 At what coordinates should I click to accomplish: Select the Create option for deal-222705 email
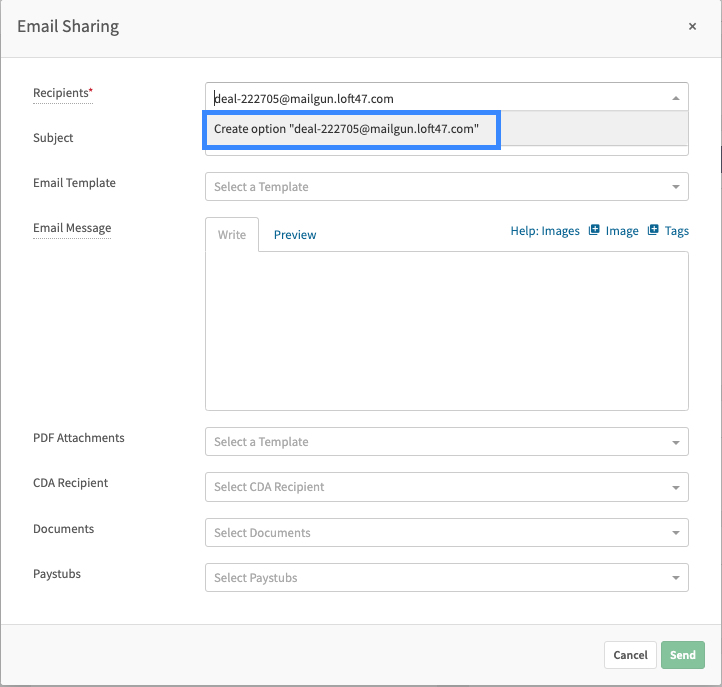(353, 129)
